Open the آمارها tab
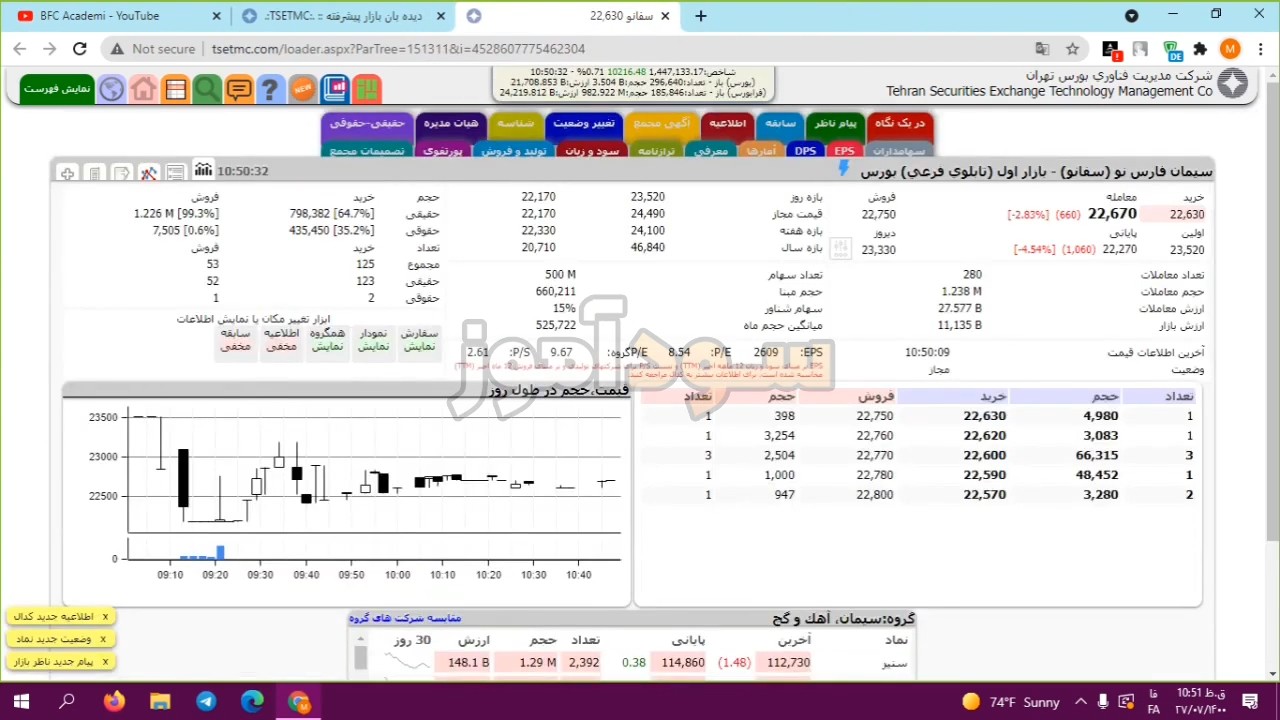This screenshot has height=720, width=1280. (760, 151)
